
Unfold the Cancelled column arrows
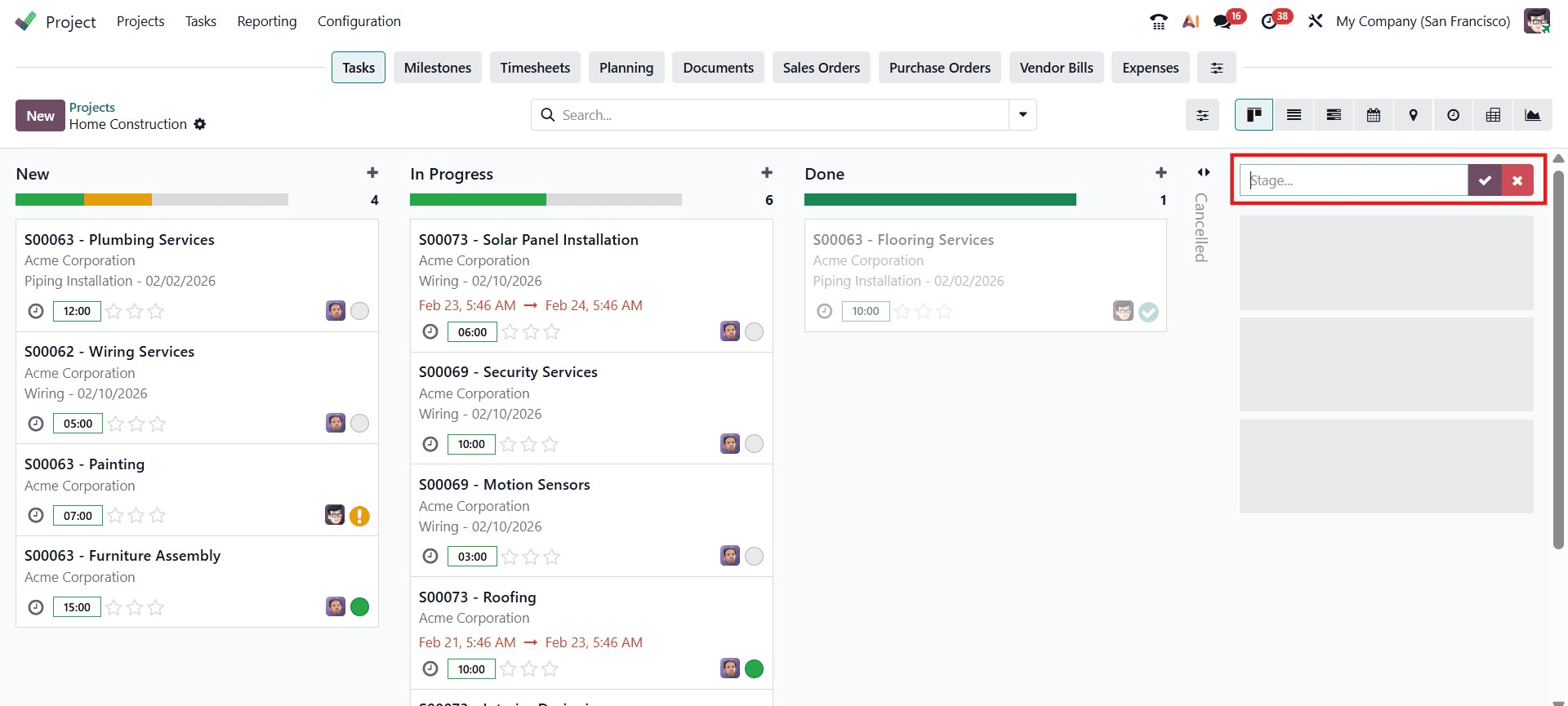[x=1204, y=172]
